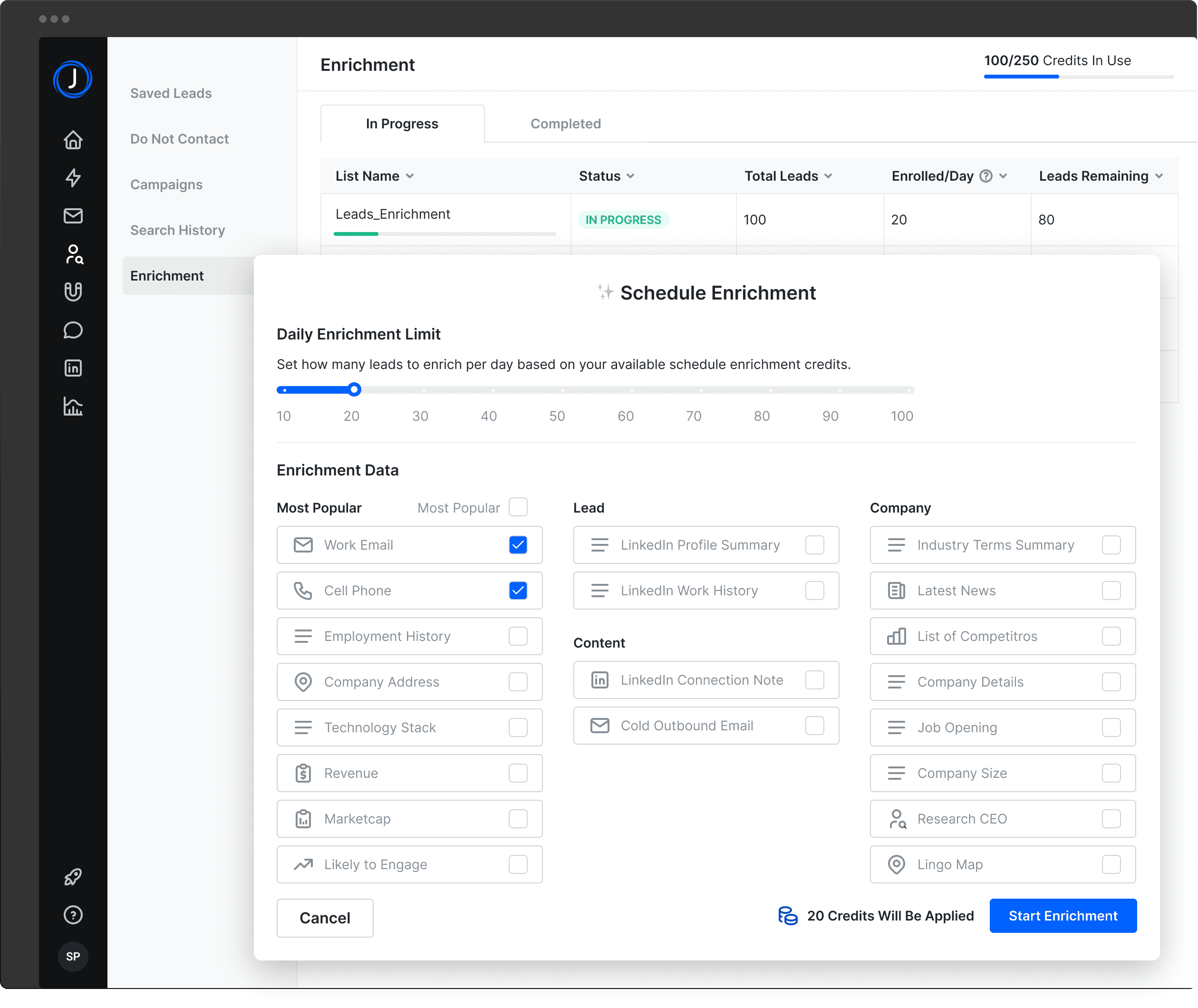
Task: Open the mail envelope sidebar icon
Action: 73,216
